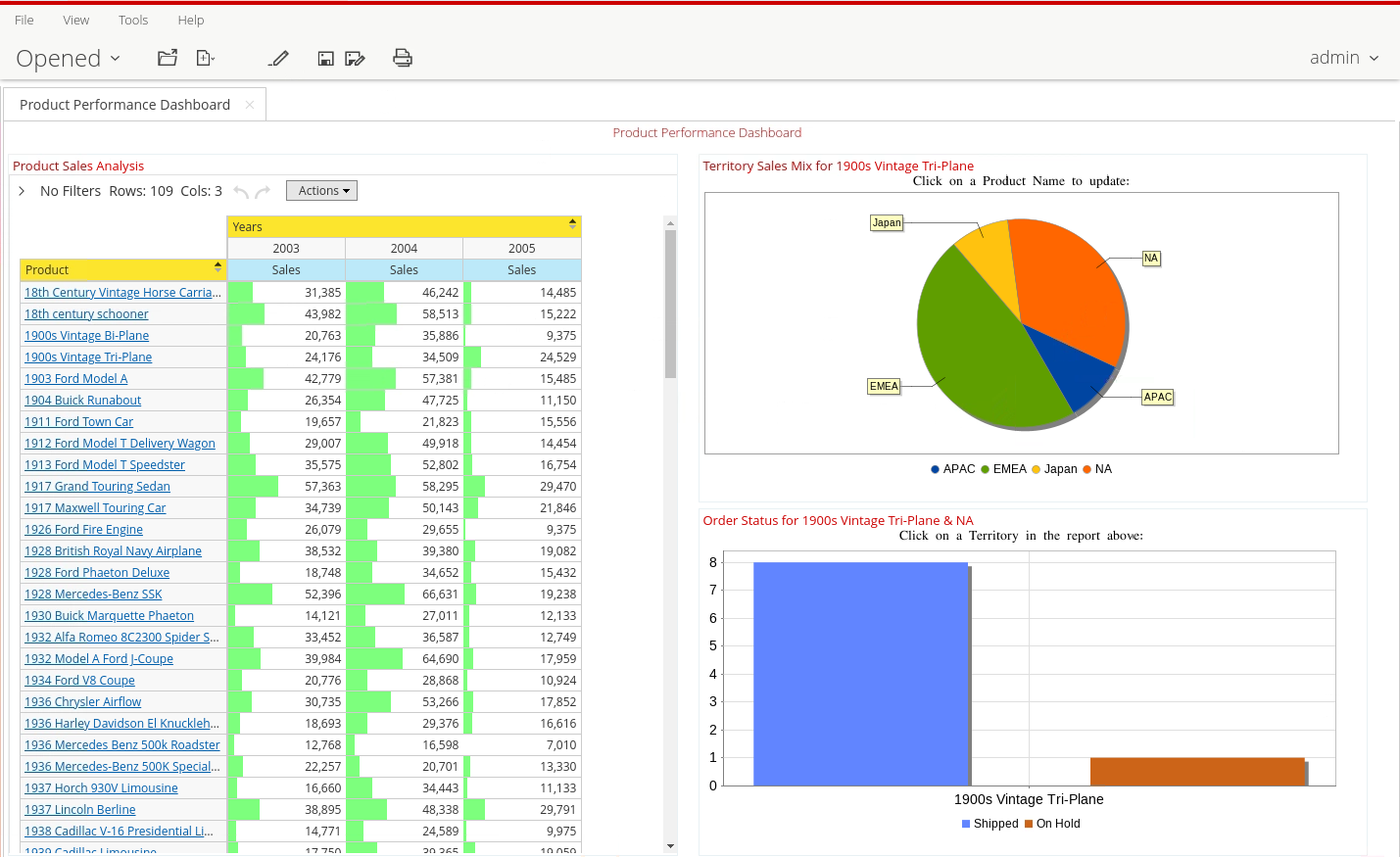This screenshot has width=1400, height=857.
Task: Open the Opened perspective dropdown
Action: 68,59
